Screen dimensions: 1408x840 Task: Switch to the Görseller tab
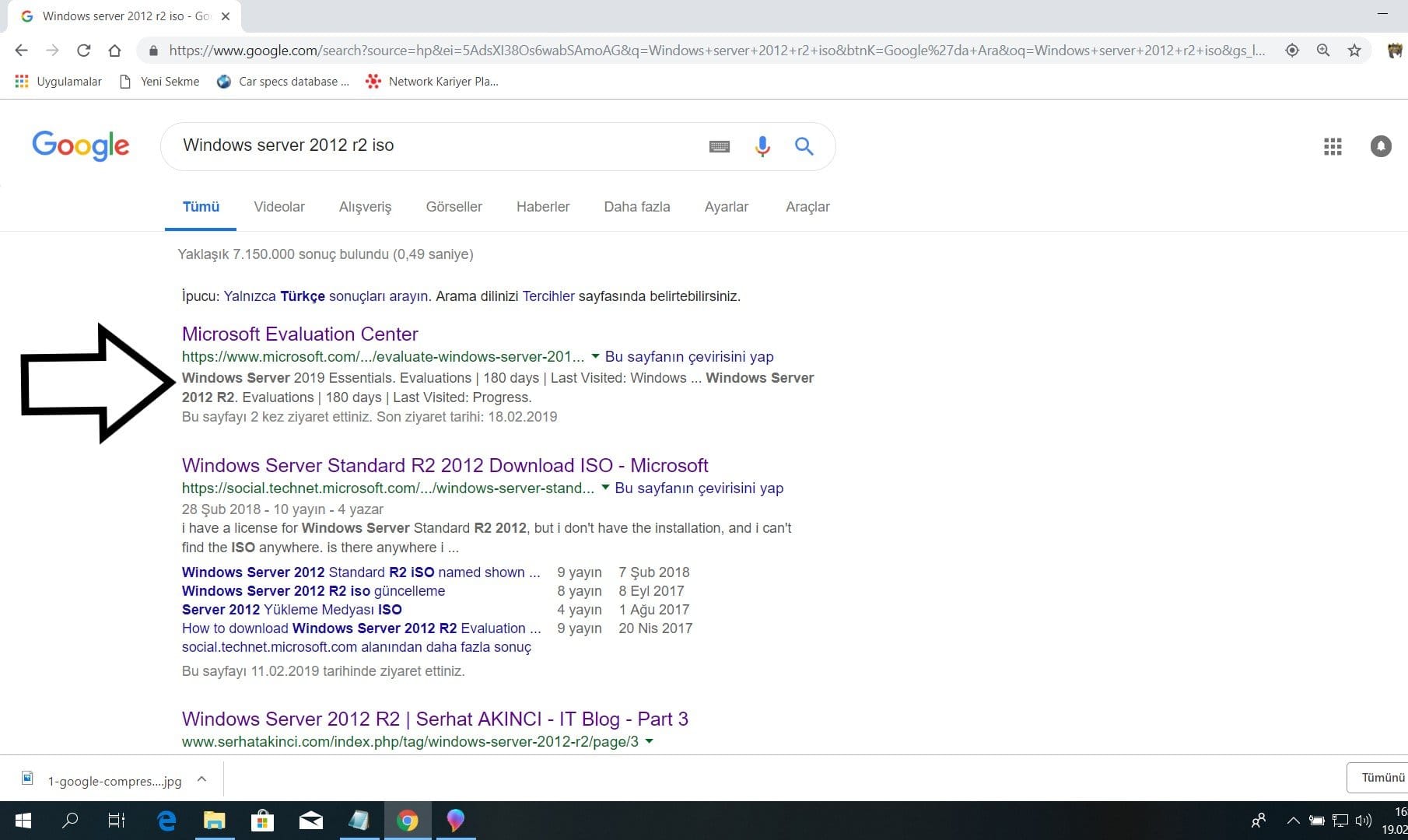click(x=454, y=207)
